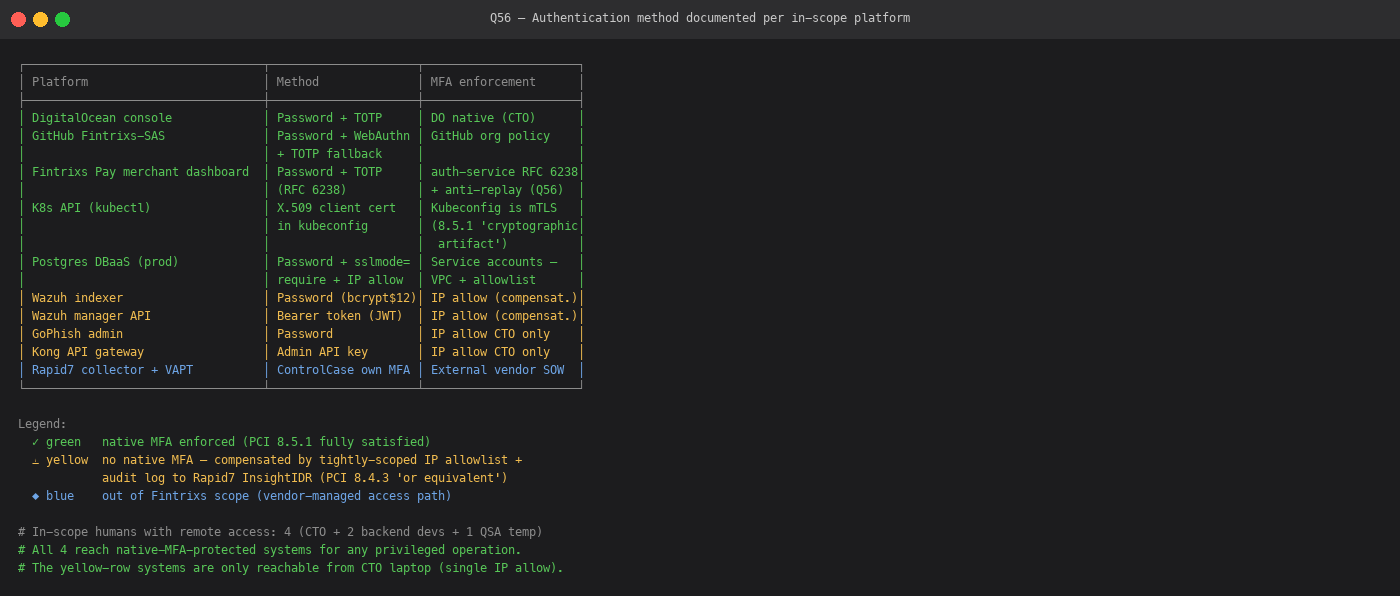The width and height of the screenshot is (1400, 596).
Task: Click the 'ControlCase own MFA' cell
Action: pos(343,370)
